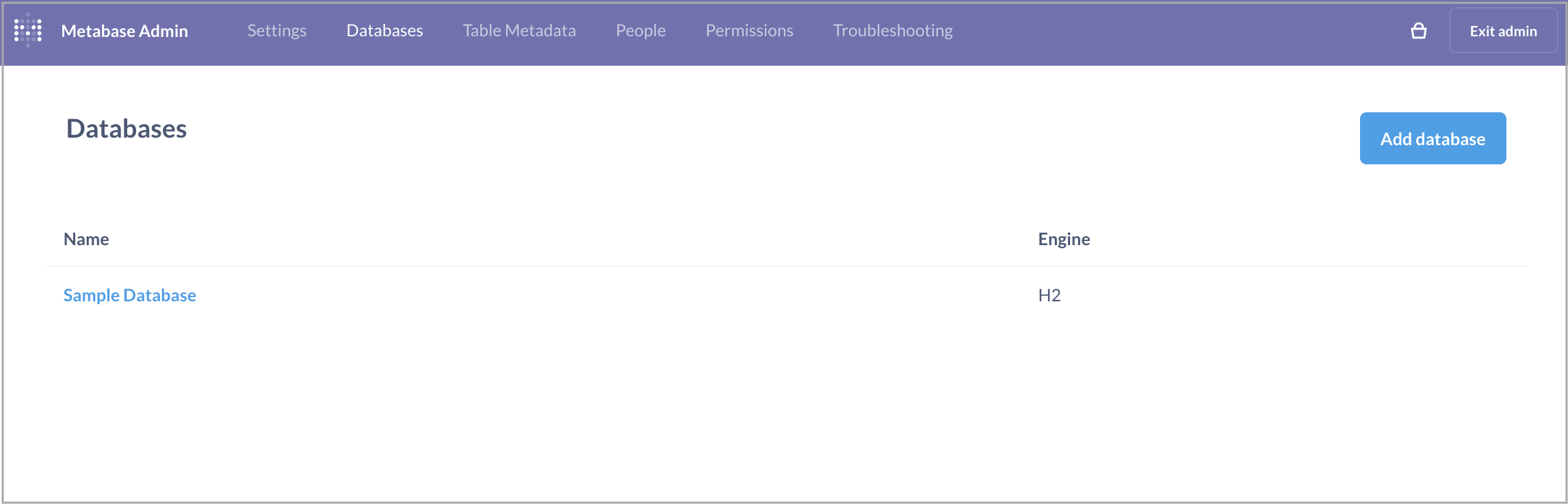The image size is (1568, 504).
Task: Switch to the People tab
Action: (x=640, y=31)
